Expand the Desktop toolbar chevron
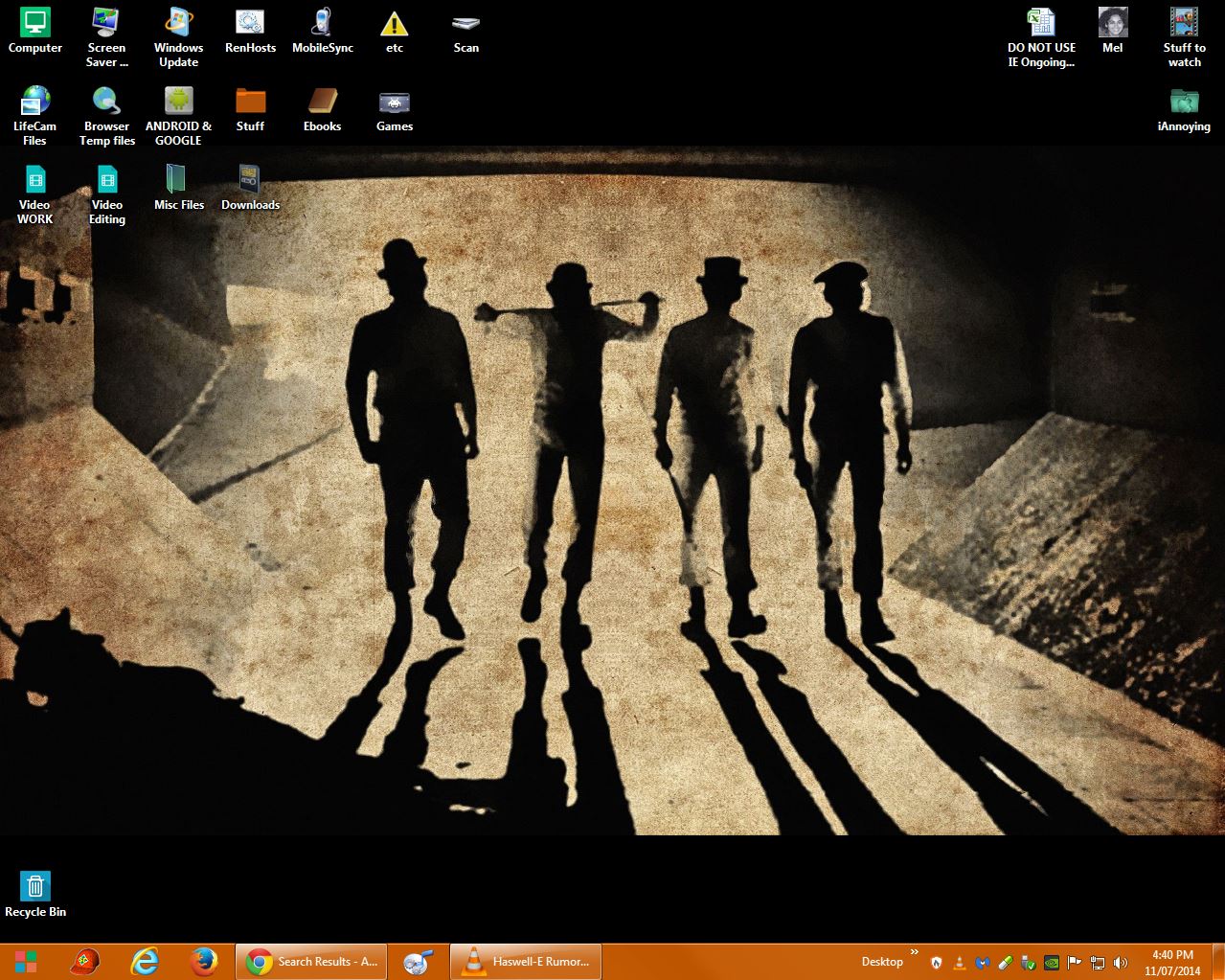This screenshot has height=980, width=1225. tap(914, 952)
